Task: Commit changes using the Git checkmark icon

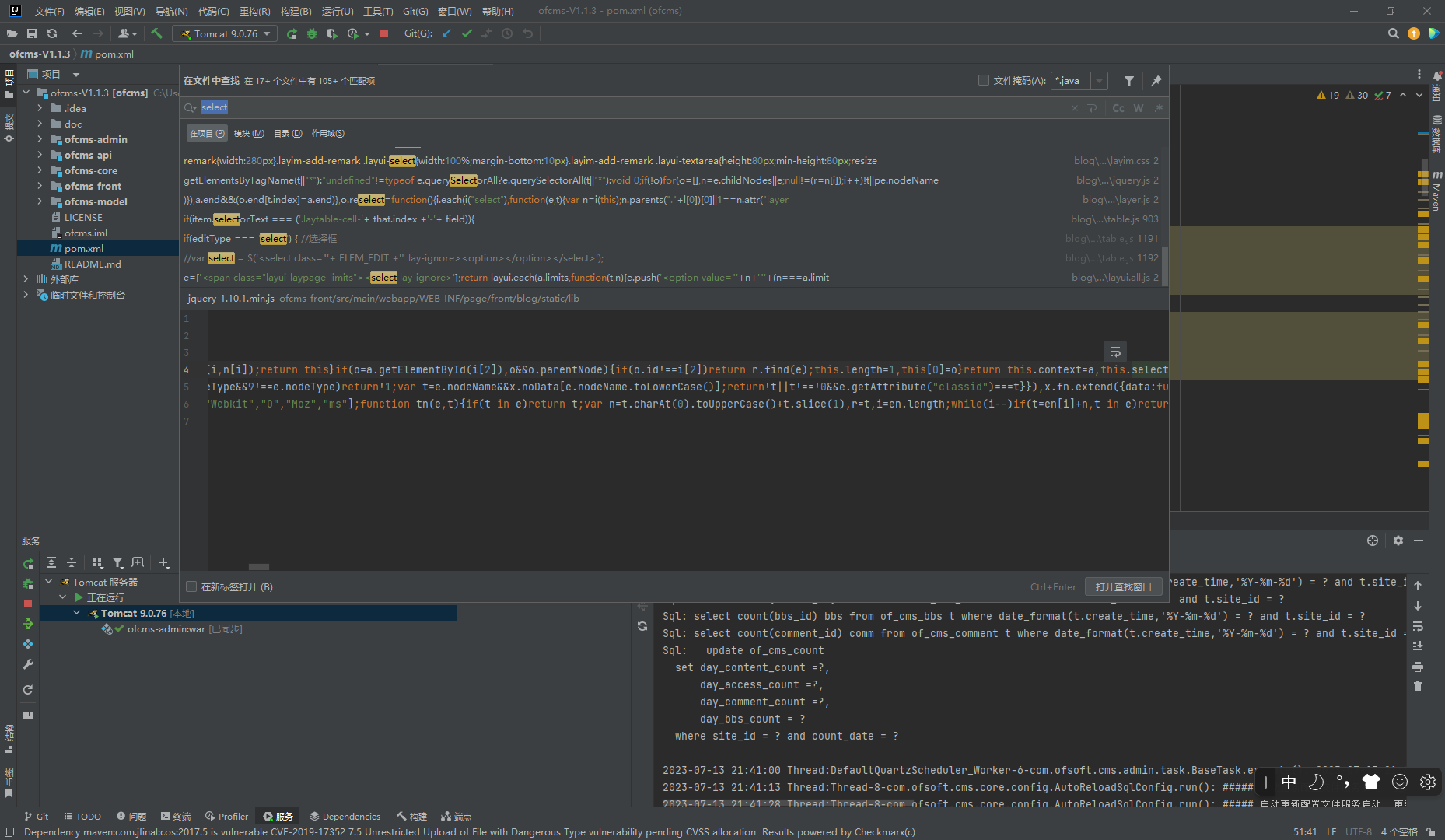Action: (x=467, y=33)
